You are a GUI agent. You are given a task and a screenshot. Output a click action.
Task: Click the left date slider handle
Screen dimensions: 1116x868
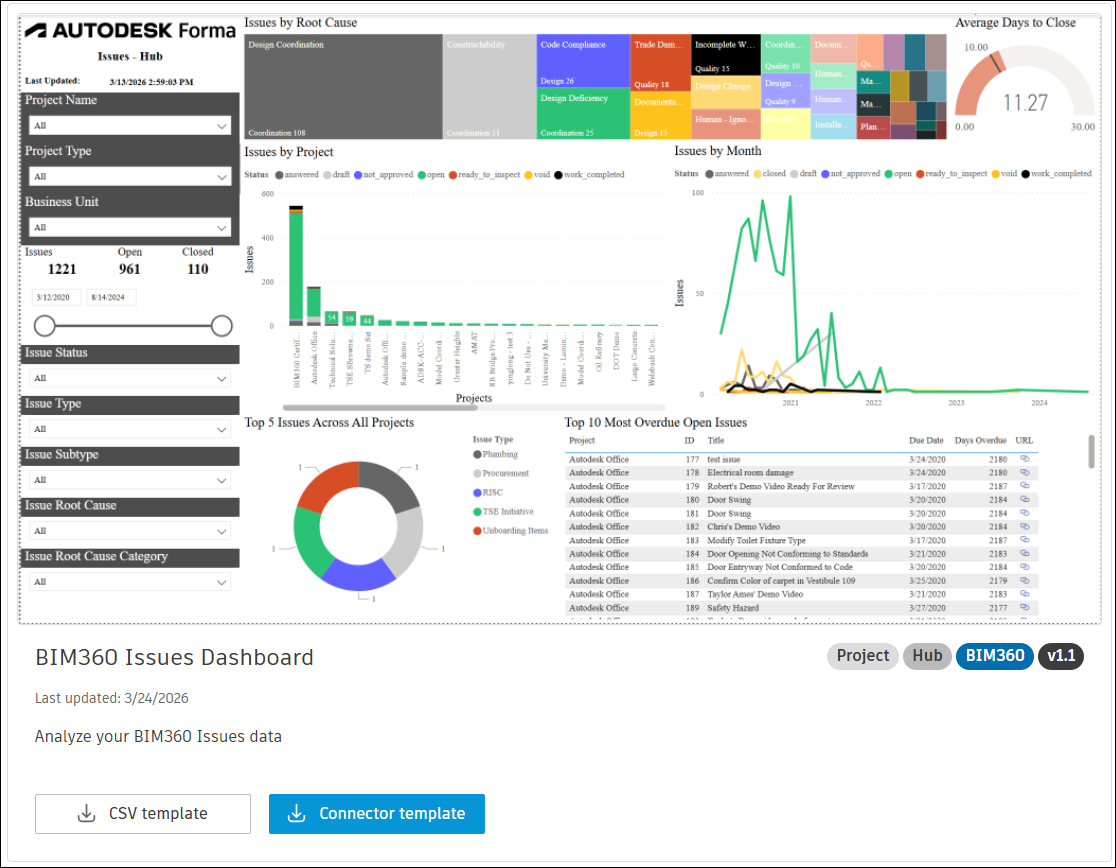pyautogui.click(x=45, y=326)
